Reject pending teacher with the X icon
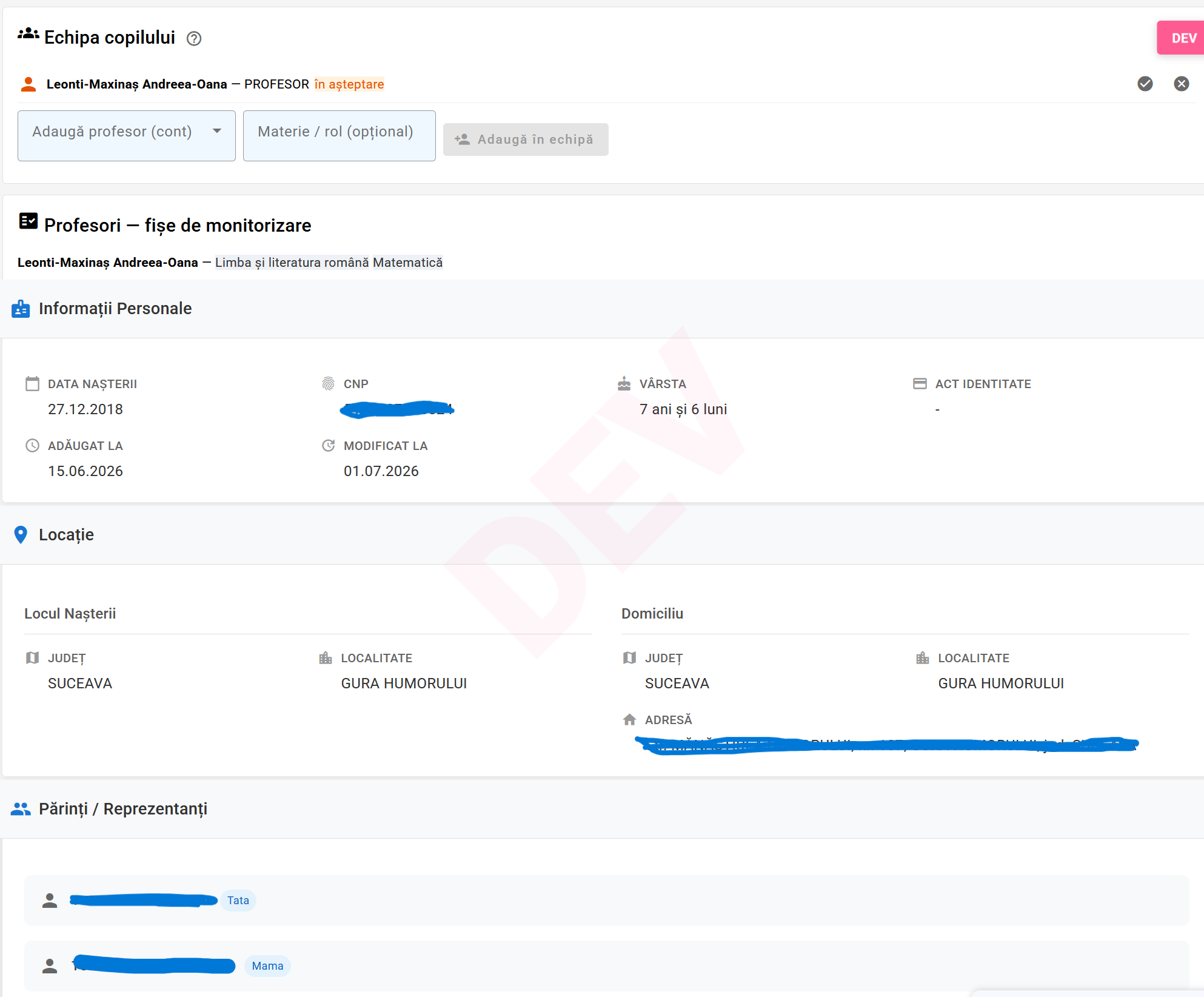Image resolution: width=1204 pixels, height=997 pixels. click(1182, 84)
